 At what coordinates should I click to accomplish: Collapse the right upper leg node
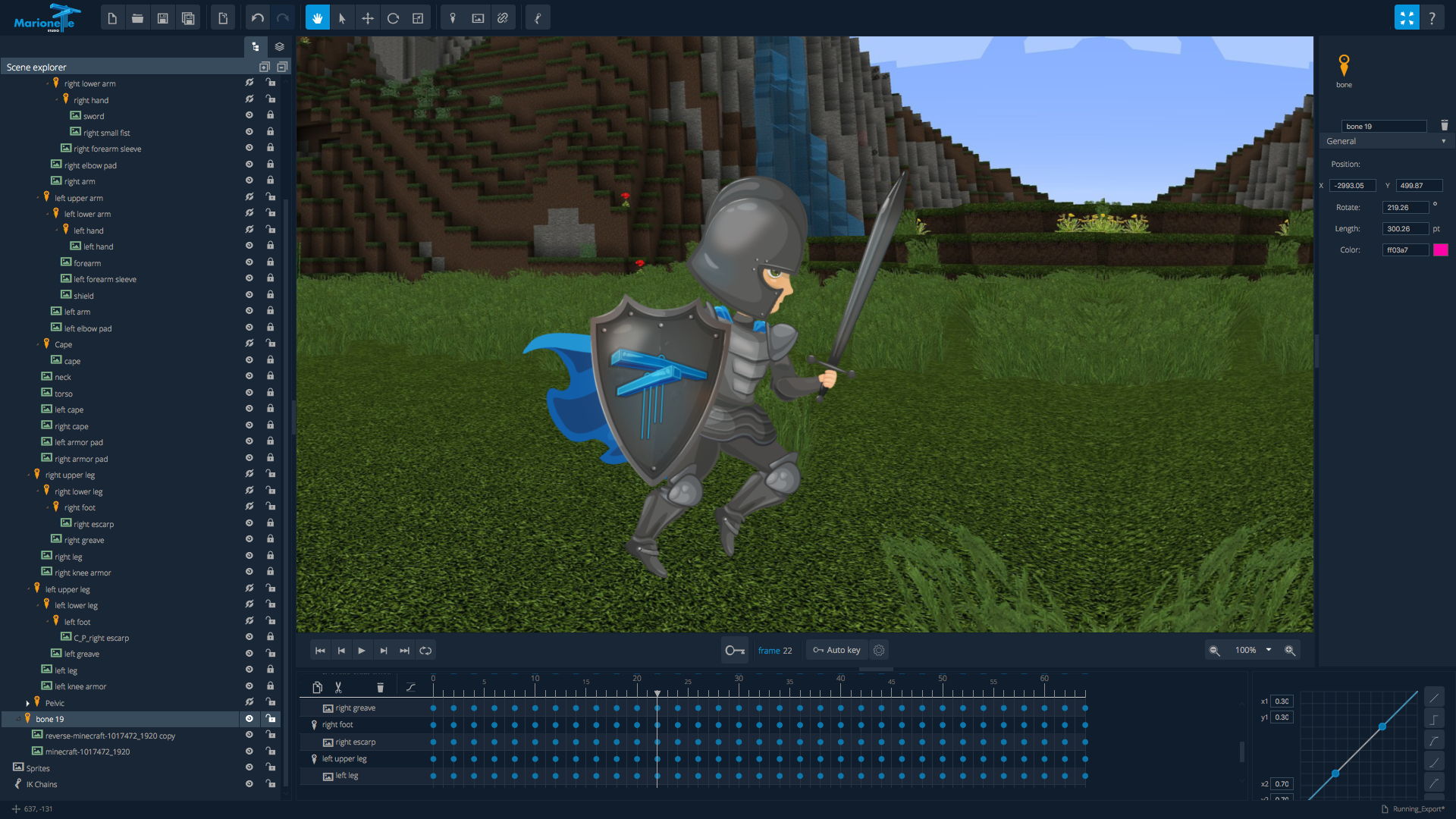tap(28, 475)
